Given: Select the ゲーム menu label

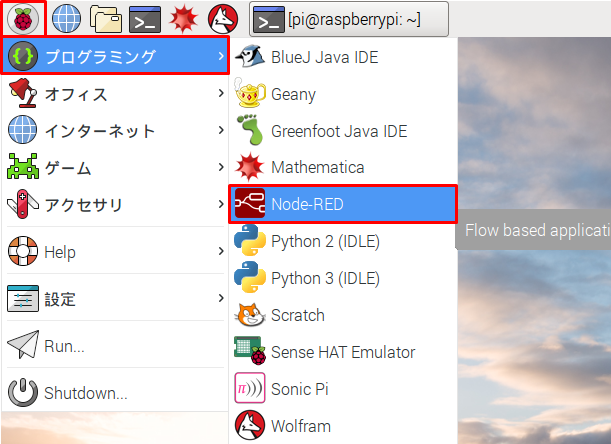Looking at the screenshot, I should (68, 168).
